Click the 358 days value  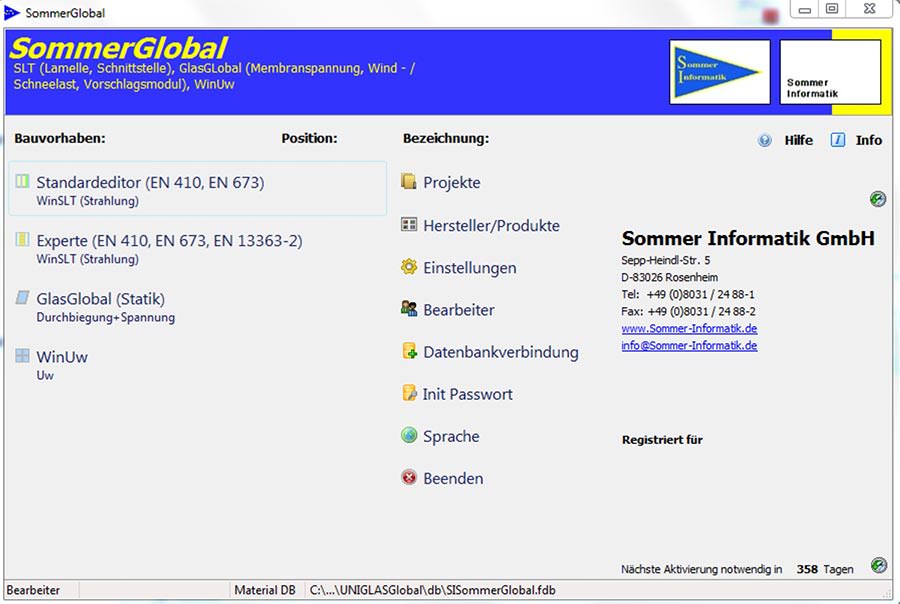(x=807, y=569)
